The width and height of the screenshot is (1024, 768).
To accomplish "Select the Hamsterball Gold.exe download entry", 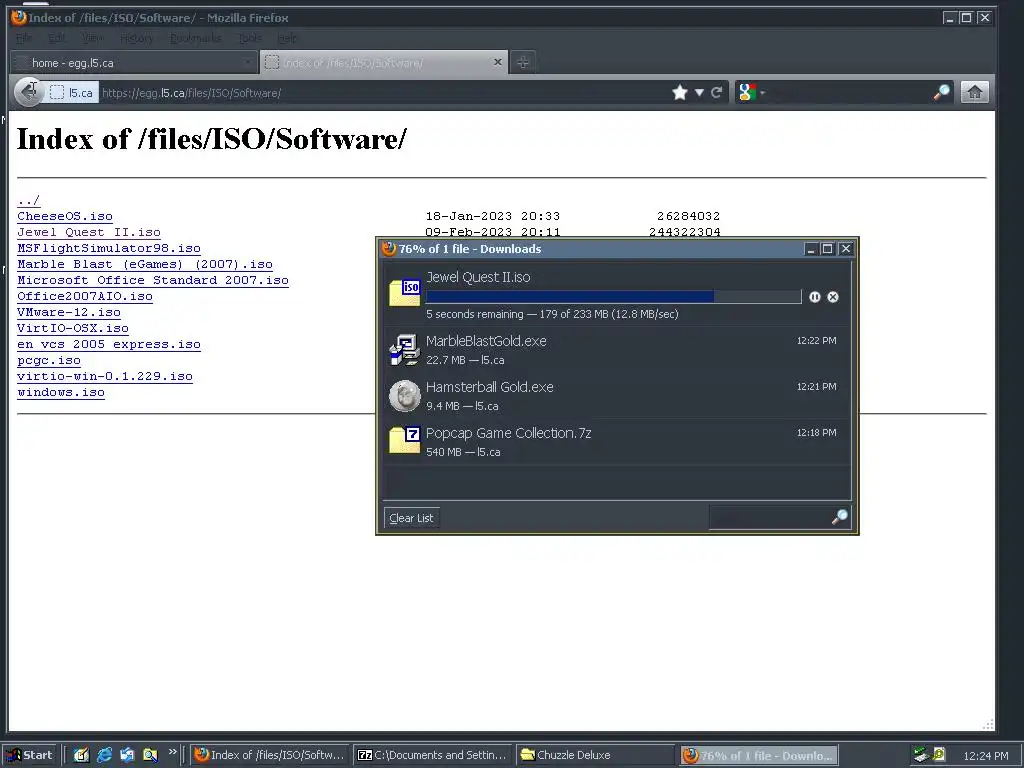I will tap(617, 396).
